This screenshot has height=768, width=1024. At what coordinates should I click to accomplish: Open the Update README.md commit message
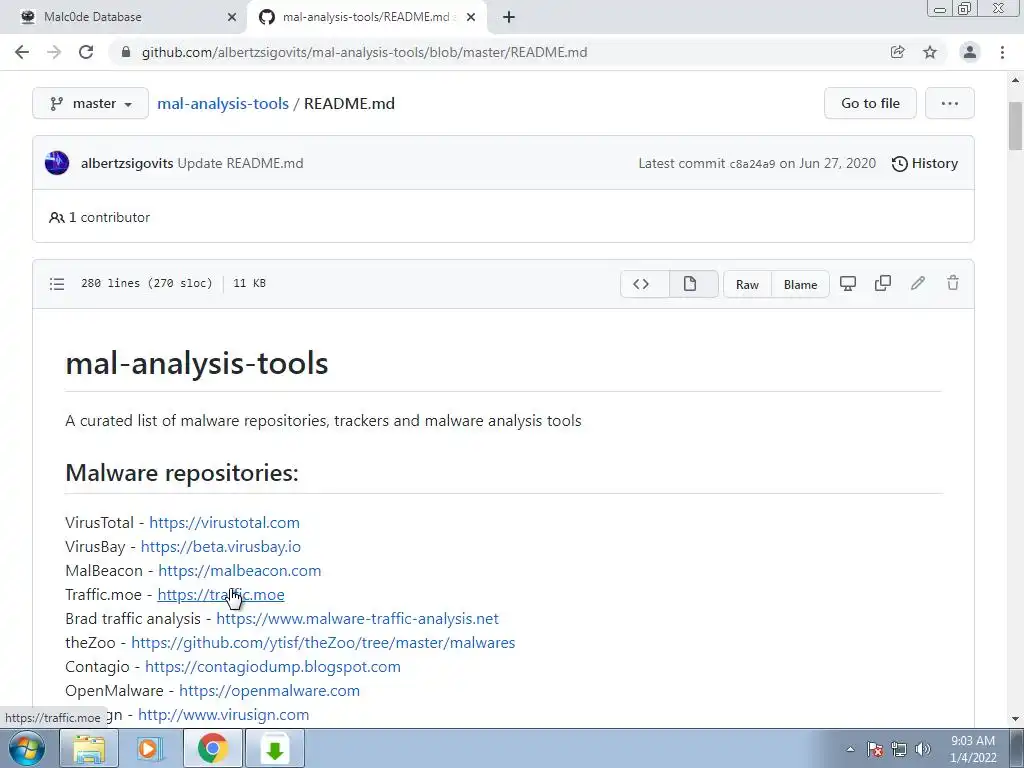point(240,163)
